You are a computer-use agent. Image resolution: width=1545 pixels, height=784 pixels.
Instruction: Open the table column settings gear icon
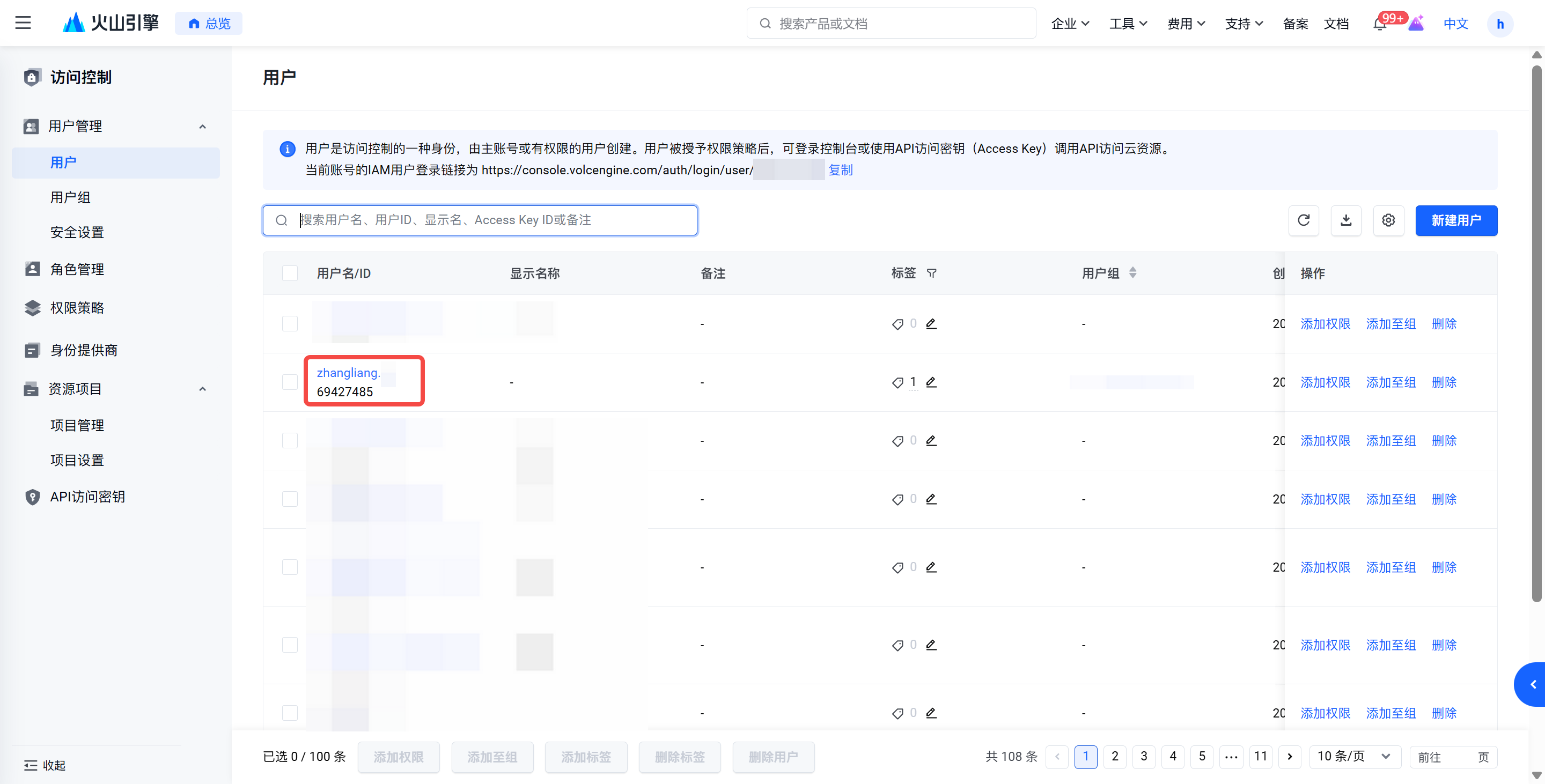tap(1388, 220)
